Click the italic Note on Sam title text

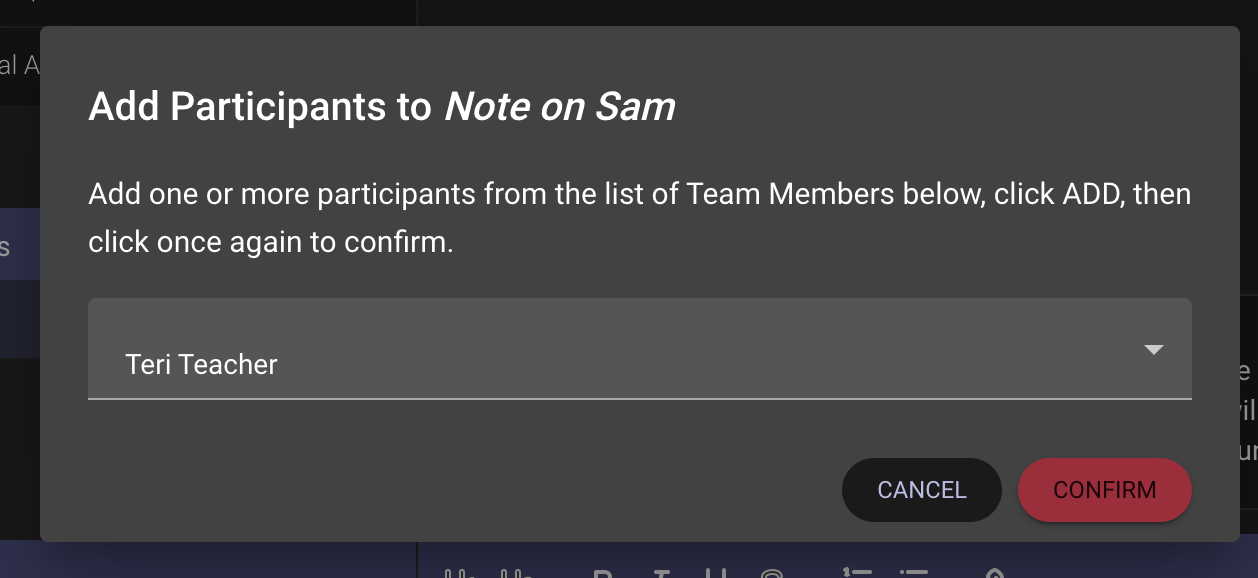[x=559, y=106]
